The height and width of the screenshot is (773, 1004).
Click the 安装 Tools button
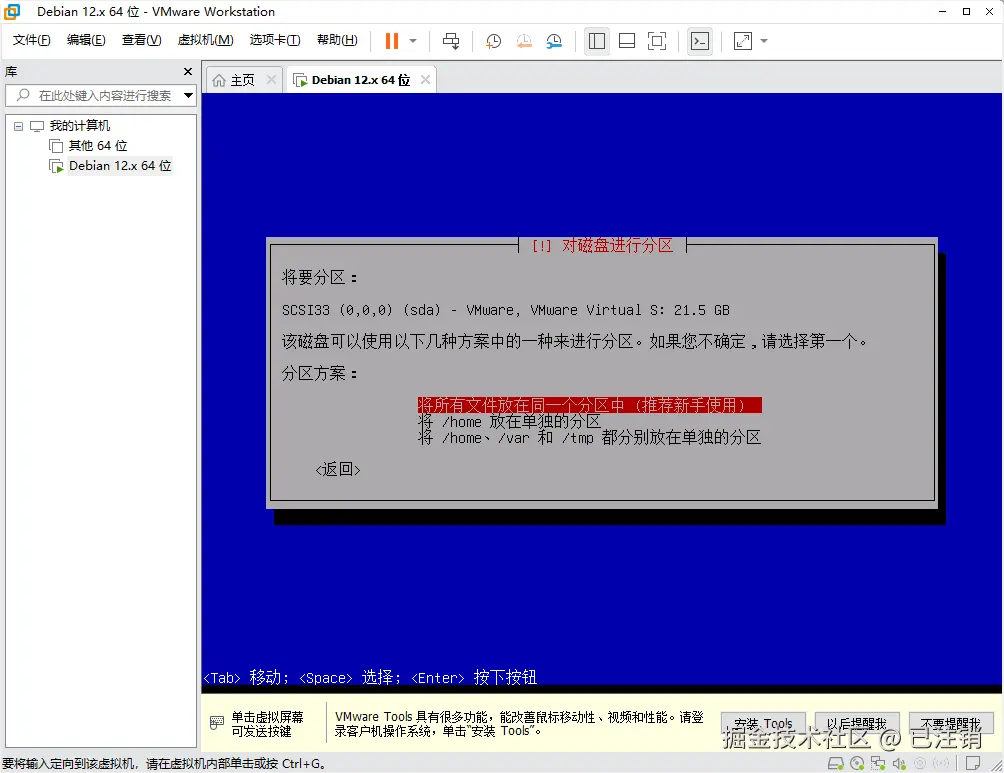(x=763, y=722)
